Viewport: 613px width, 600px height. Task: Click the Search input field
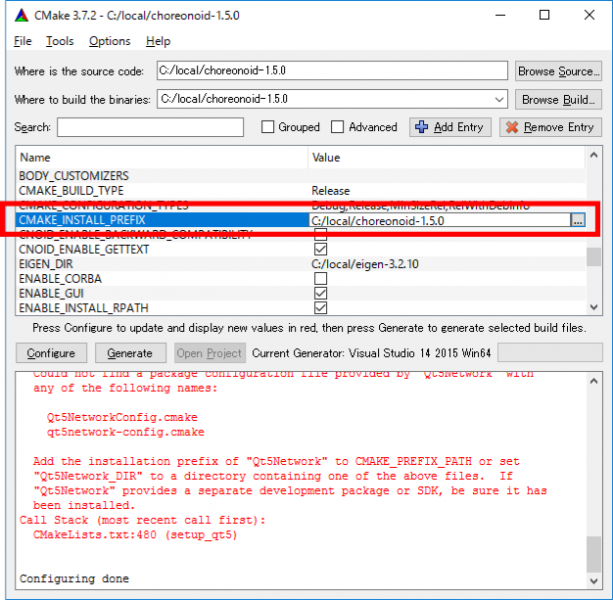[x=150, y=127]
